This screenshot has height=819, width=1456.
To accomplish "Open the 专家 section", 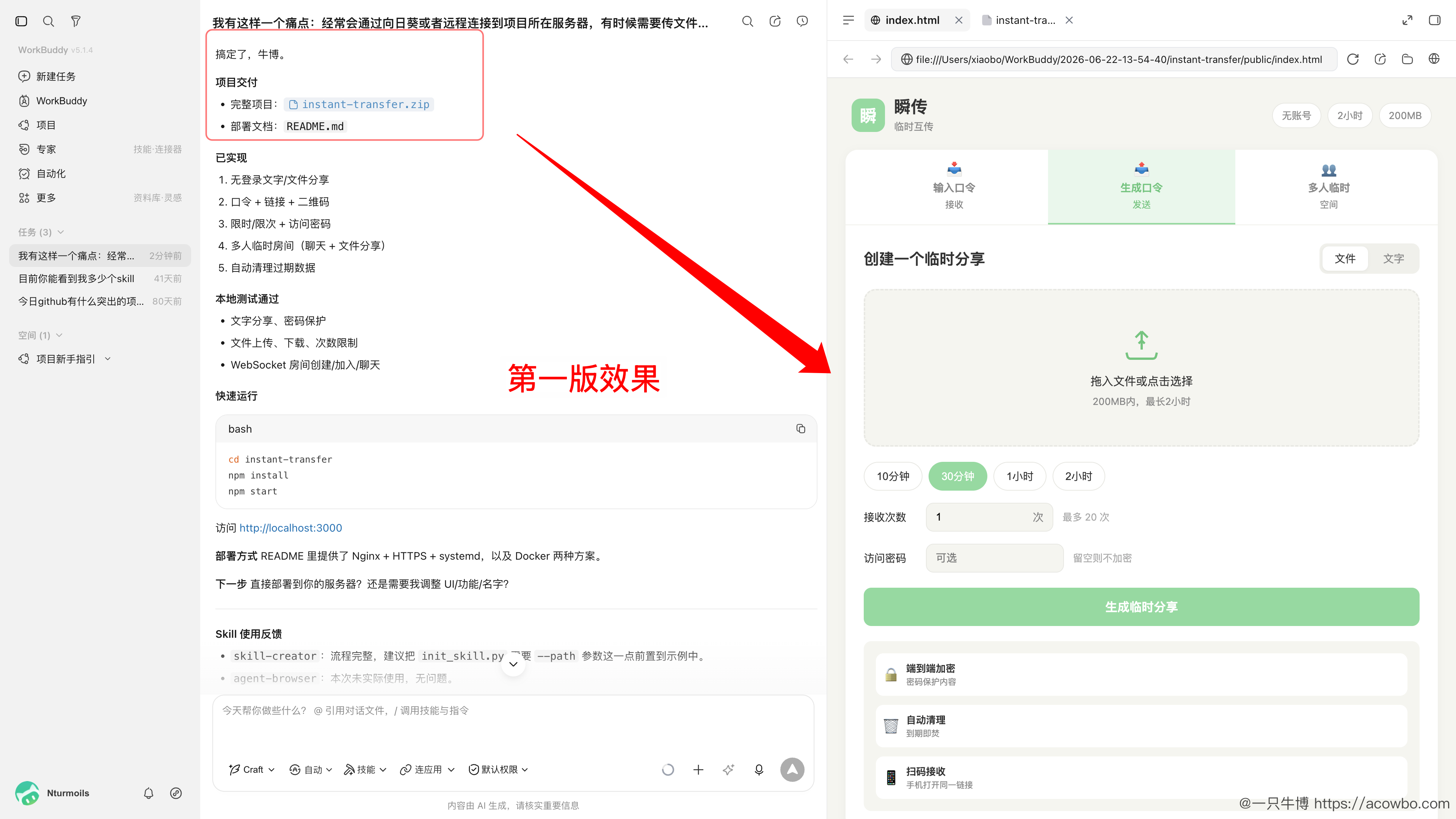I will point(99,149).
